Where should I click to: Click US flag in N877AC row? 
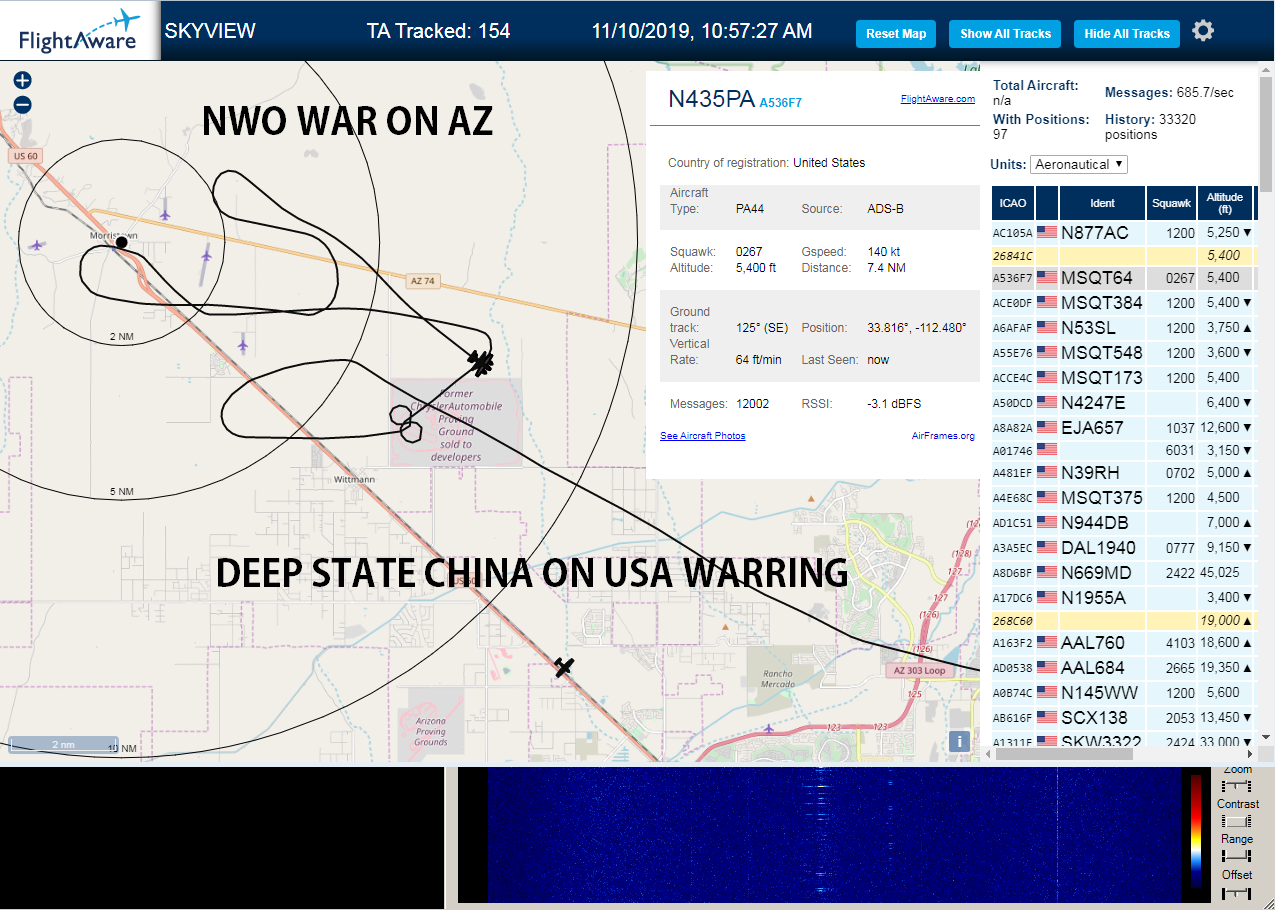coord(1047,233)
